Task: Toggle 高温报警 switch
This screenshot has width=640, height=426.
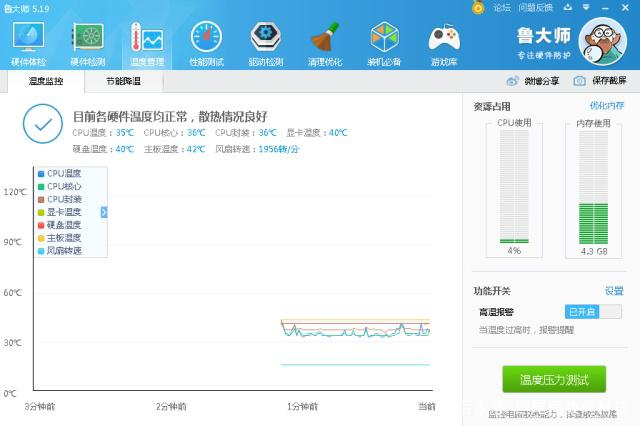Action: [x=593, y=312]
